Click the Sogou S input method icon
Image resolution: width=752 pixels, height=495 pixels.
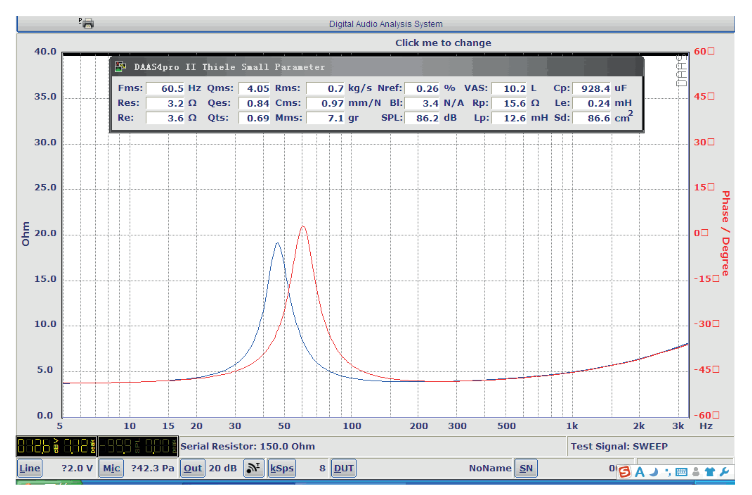coord(624,472)
